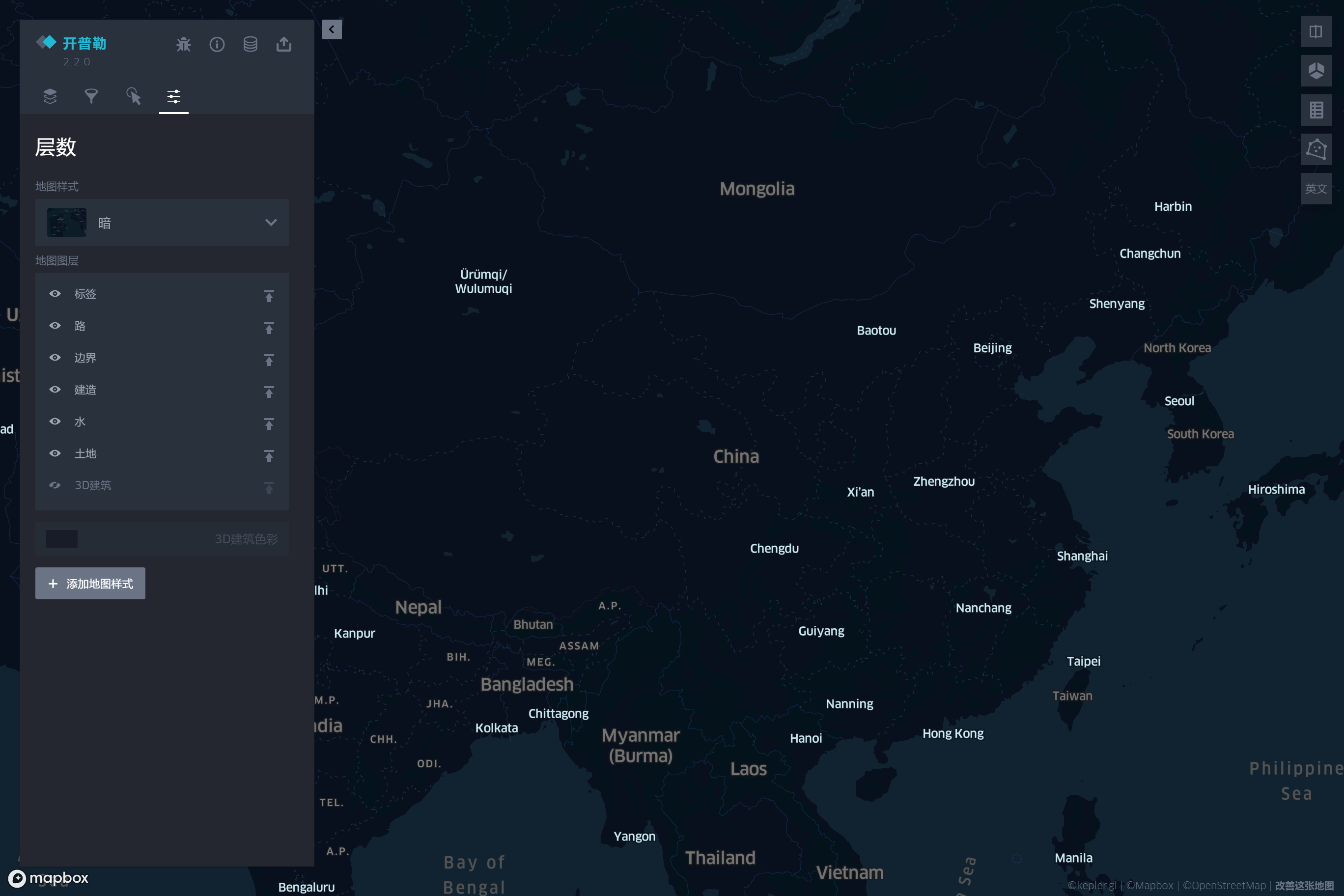Hide the 水 map layer
This screenshot has height=896, width=1344.
point(55,421)
